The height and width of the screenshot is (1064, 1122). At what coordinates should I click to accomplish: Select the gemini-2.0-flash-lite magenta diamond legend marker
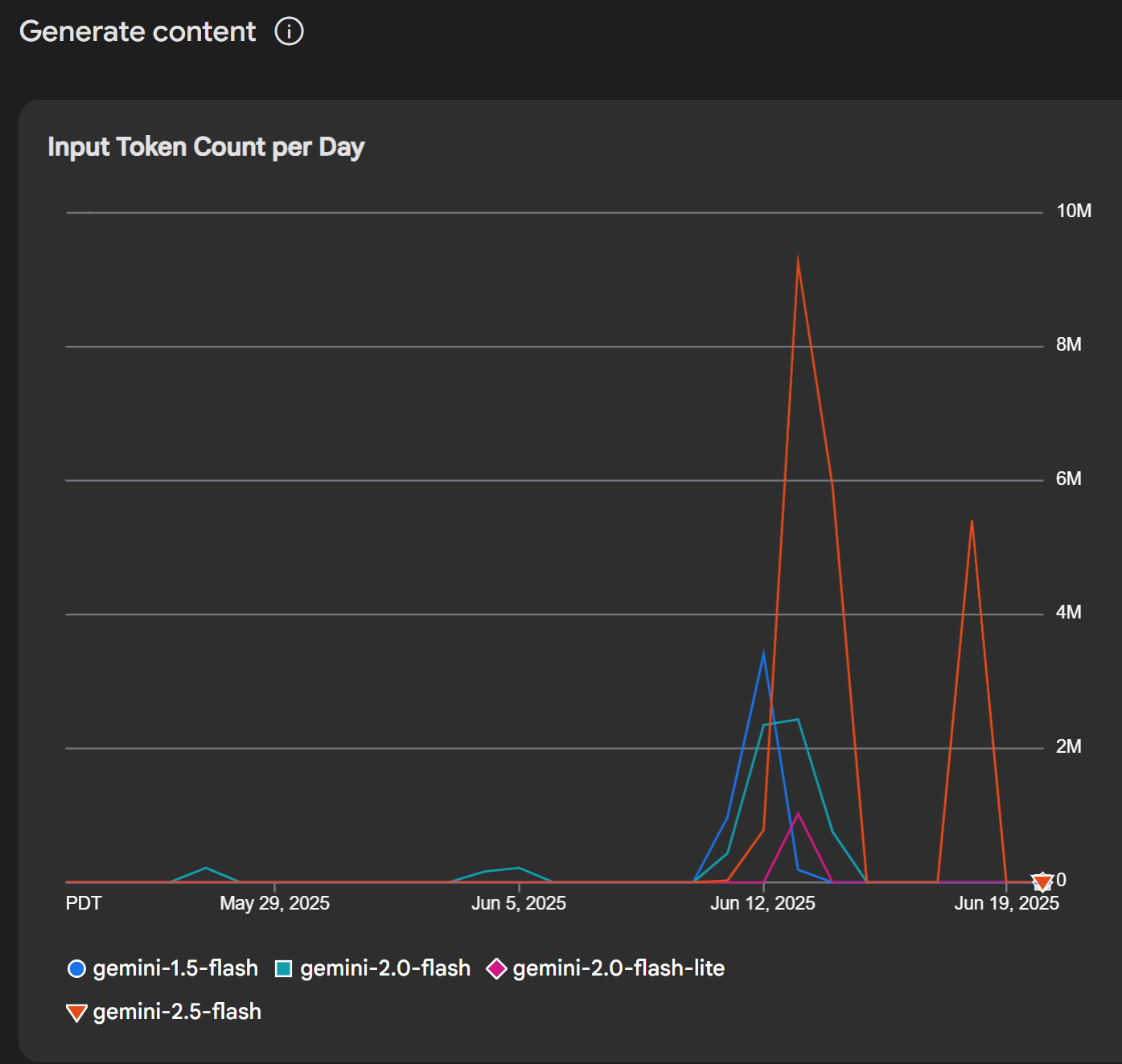point(496,969)
